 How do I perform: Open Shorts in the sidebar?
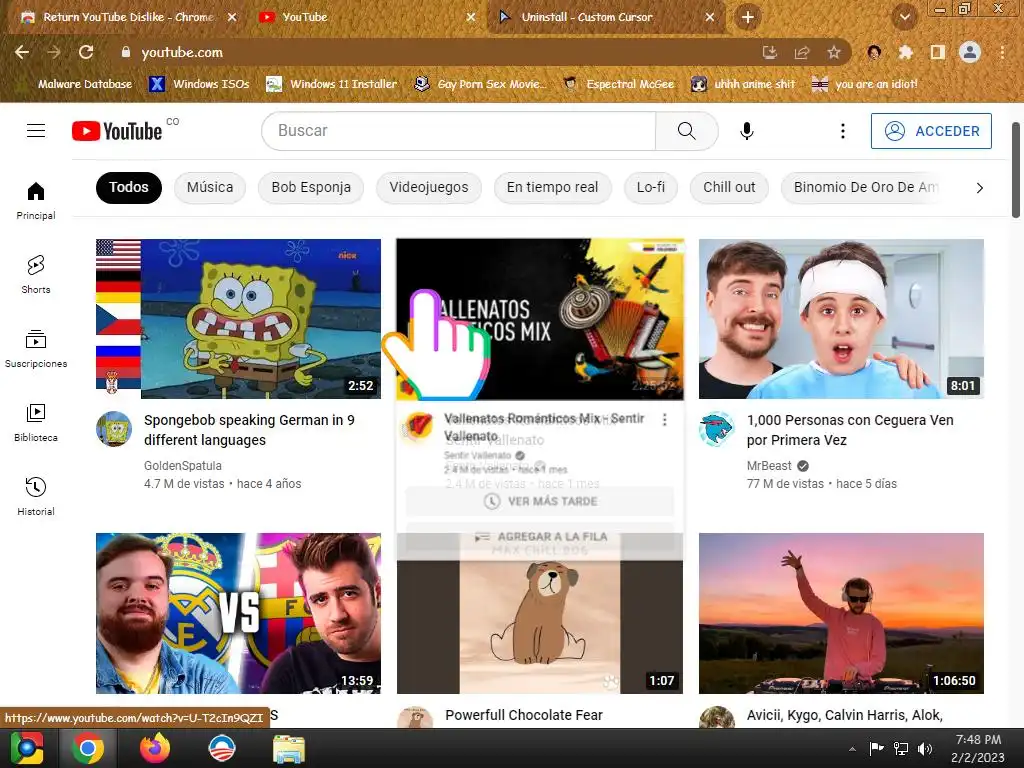click(36, 274)
